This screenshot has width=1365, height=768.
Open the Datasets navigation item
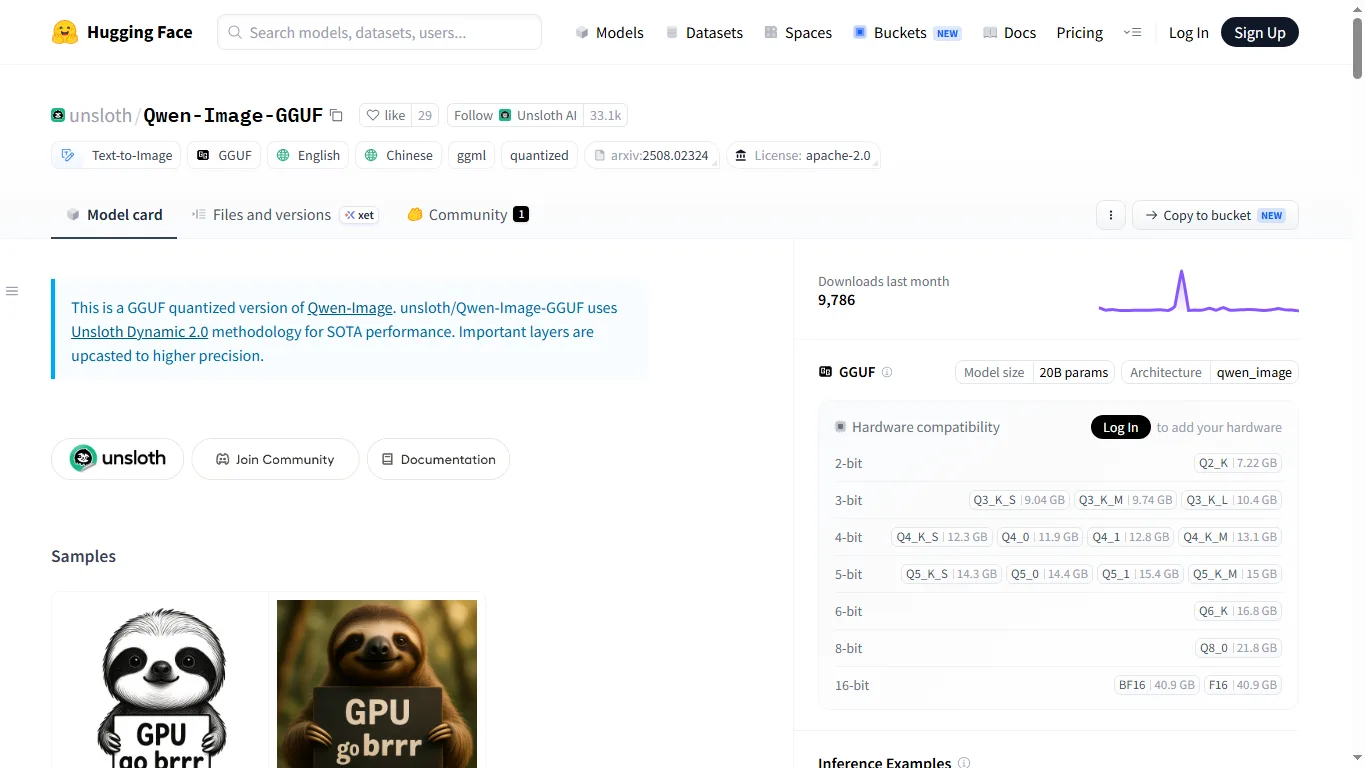(x=704, y=32)
